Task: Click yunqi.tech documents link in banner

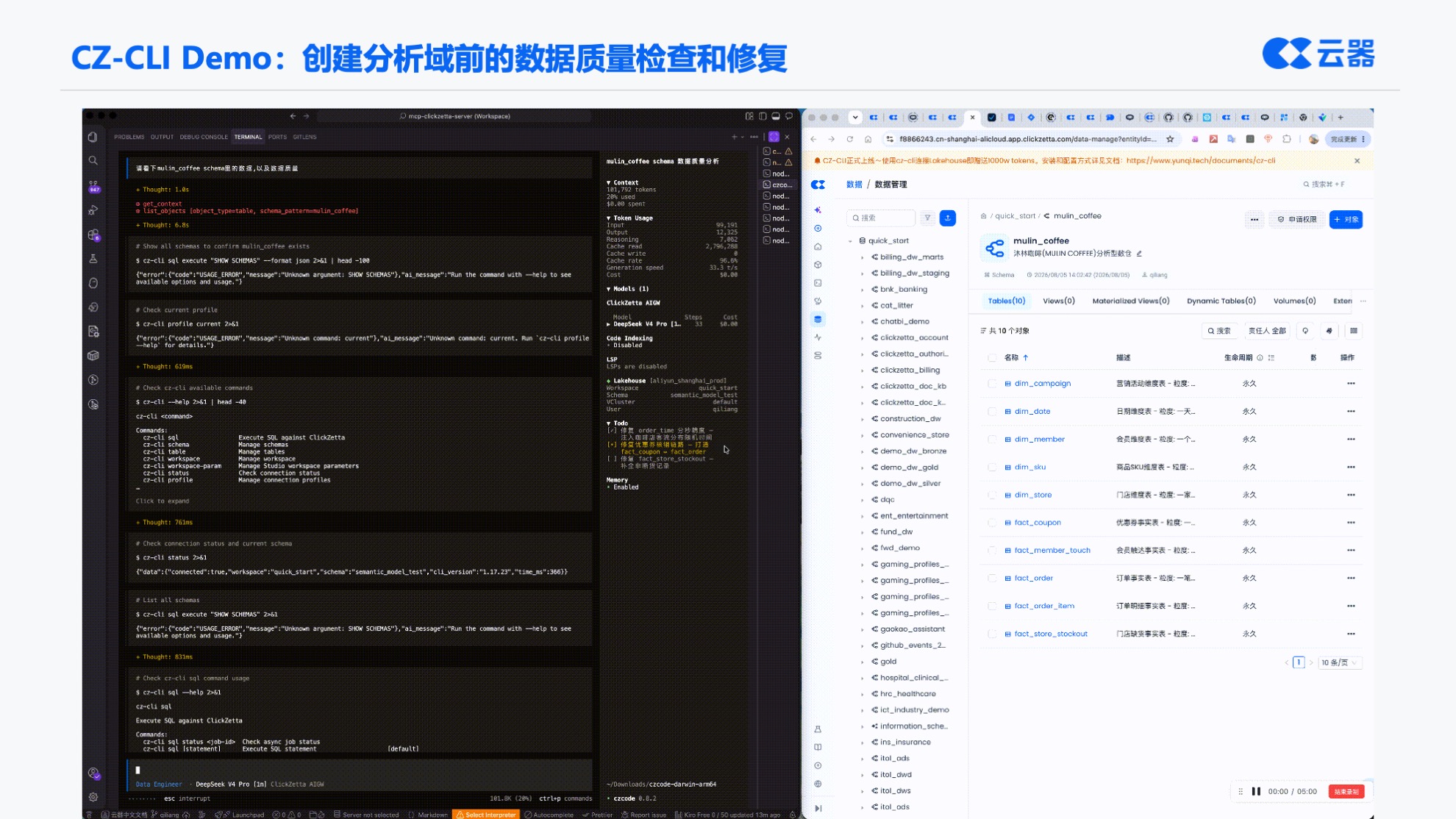Action: pyautogui.click(x=1200, y=160)
